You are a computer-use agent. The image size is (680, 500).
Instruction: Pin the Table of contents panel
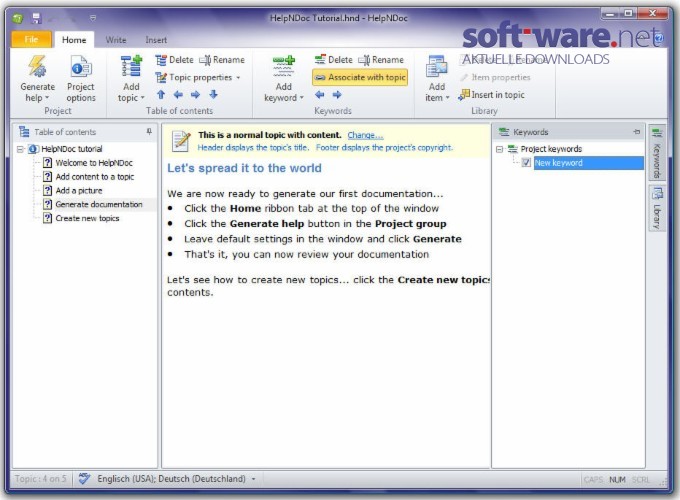click(149, 131)
